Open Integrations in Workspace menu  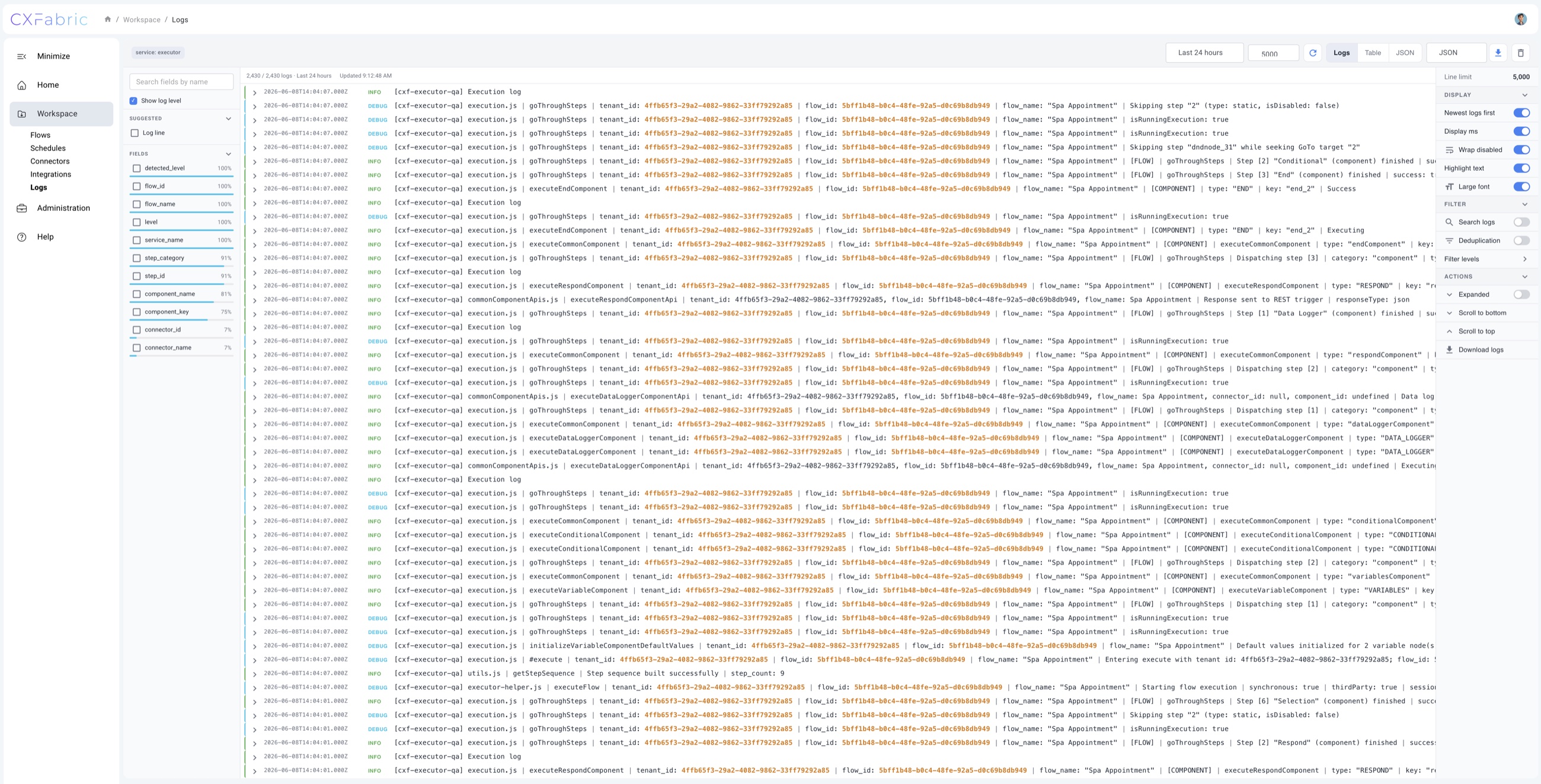coord(50,175)
